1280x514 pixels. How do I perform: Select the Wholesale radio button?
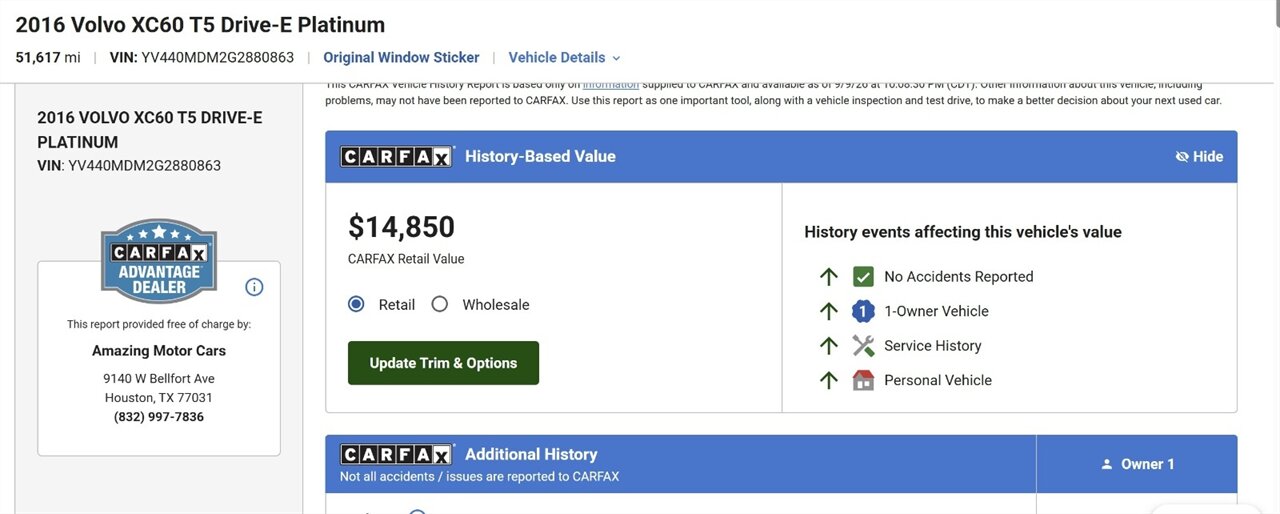(439, 304)
